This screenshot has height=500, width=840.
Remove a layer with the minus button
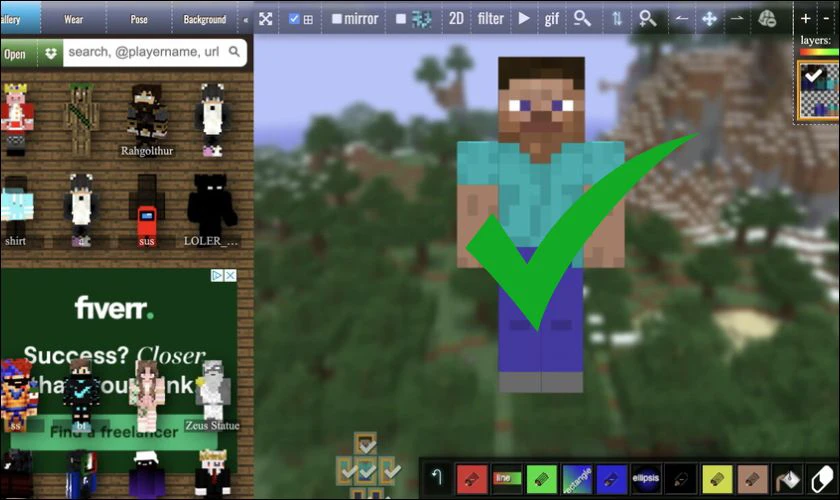tap(826, 19)
